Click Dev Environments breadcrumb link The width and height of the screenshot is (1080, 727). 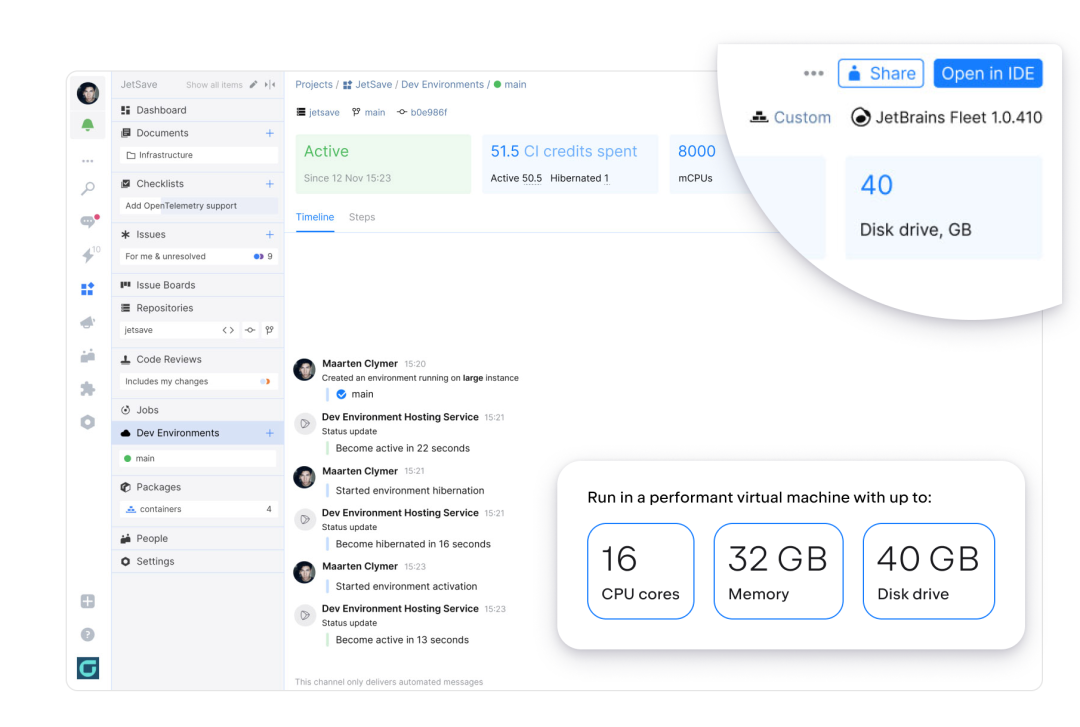(x=442, y=85)
